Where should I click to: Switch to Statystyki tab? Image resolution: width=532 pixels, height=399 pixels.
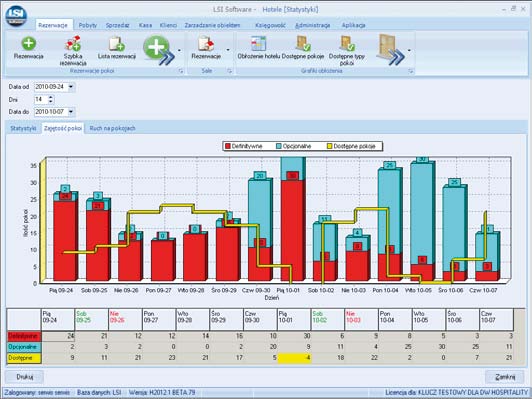click(x=23, y=128)
